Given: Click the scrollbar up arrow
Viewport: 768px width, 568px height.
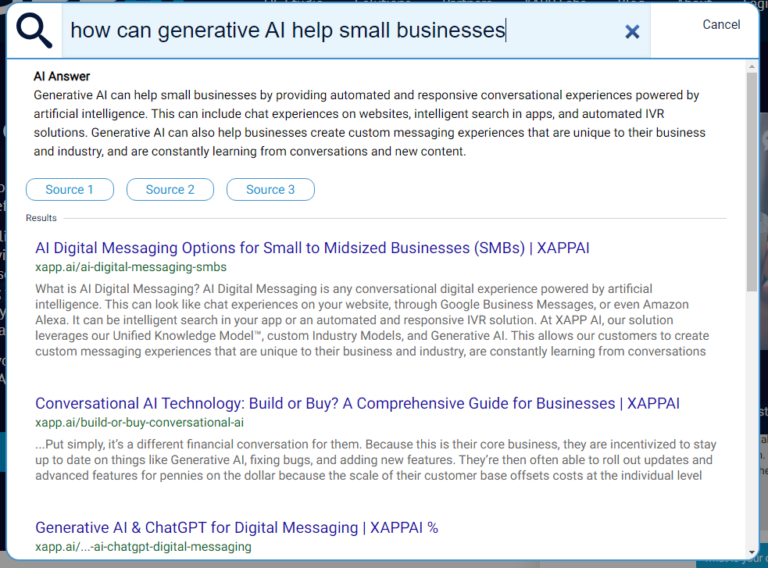Looking at the screenshot, I should click(752, 66).
